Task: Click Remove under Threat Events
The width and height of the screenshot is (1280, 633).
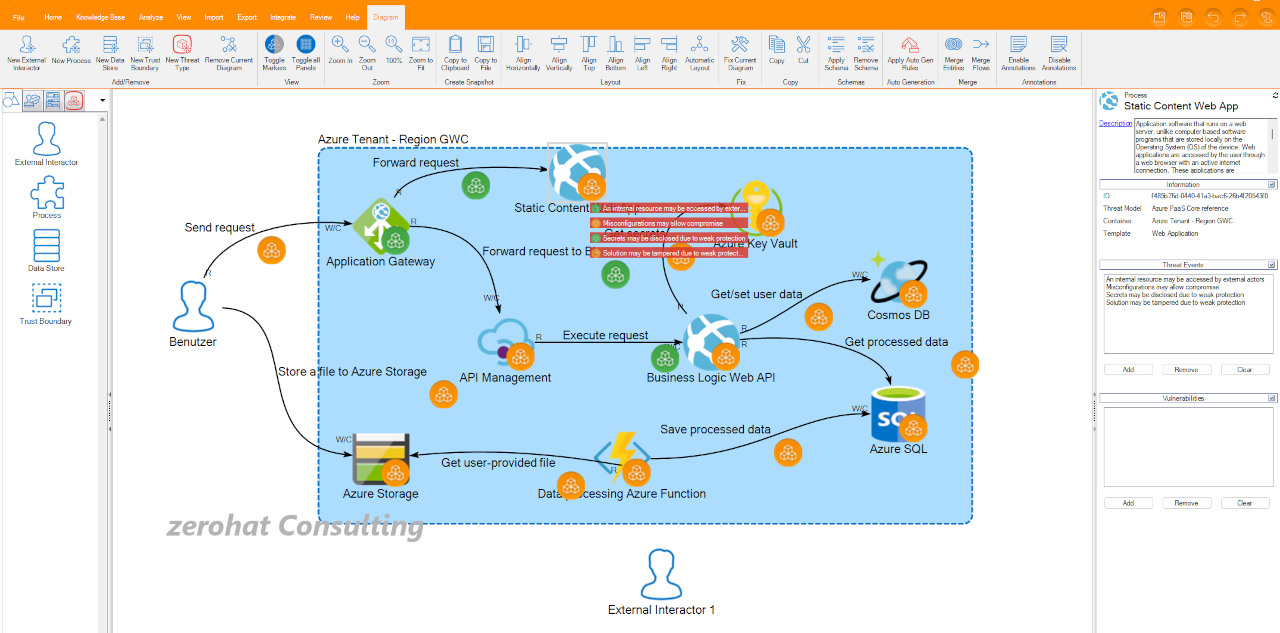Action: point(1186,369)
